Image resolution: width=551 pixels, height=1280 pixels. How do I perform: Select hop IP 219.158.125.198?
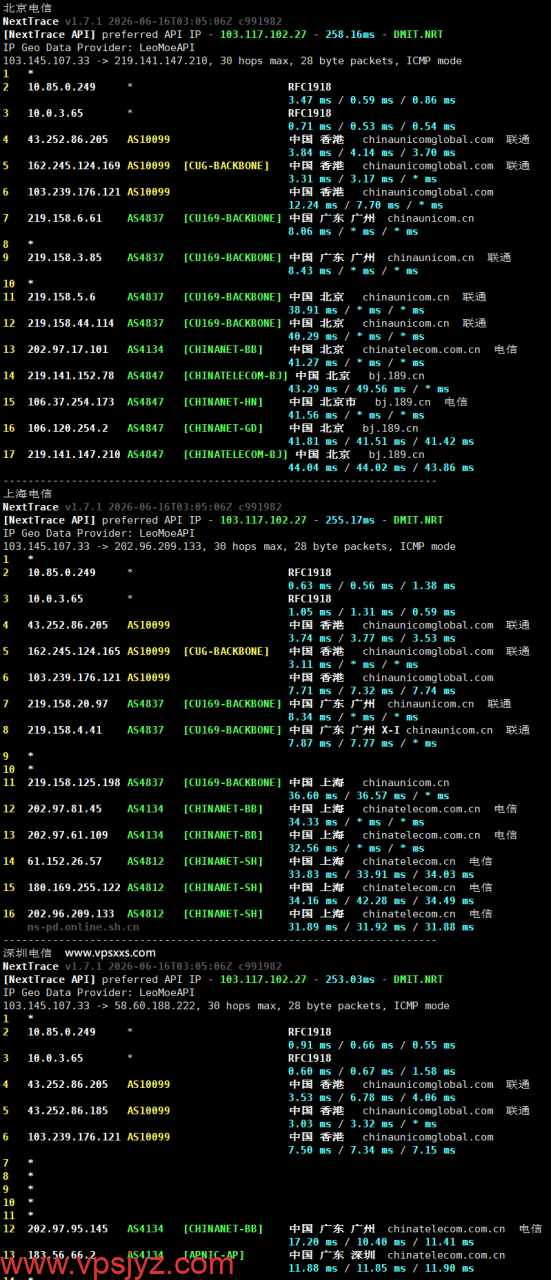click(x=74, y=783)
